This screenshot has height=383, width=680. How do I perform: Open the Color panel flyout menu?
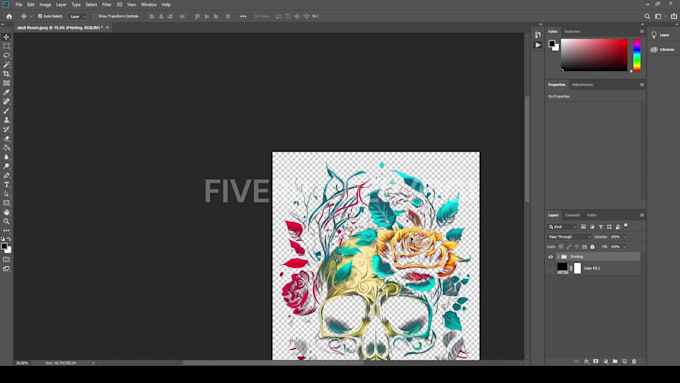[x=642, y=31]
